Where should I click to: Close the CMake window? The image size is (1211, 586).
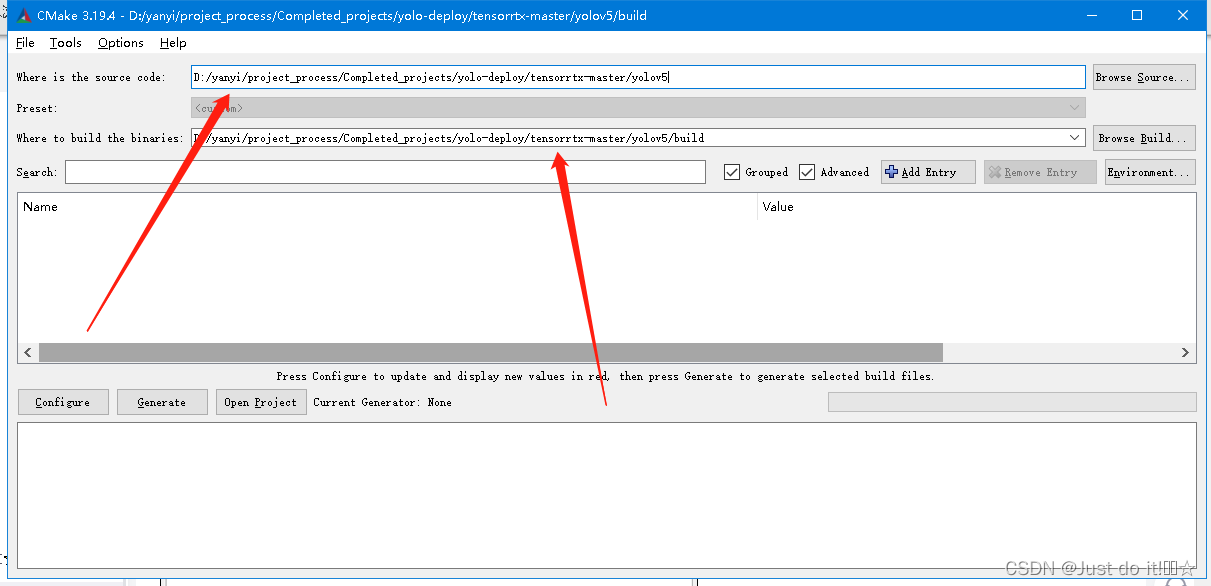coord(1183,15)
